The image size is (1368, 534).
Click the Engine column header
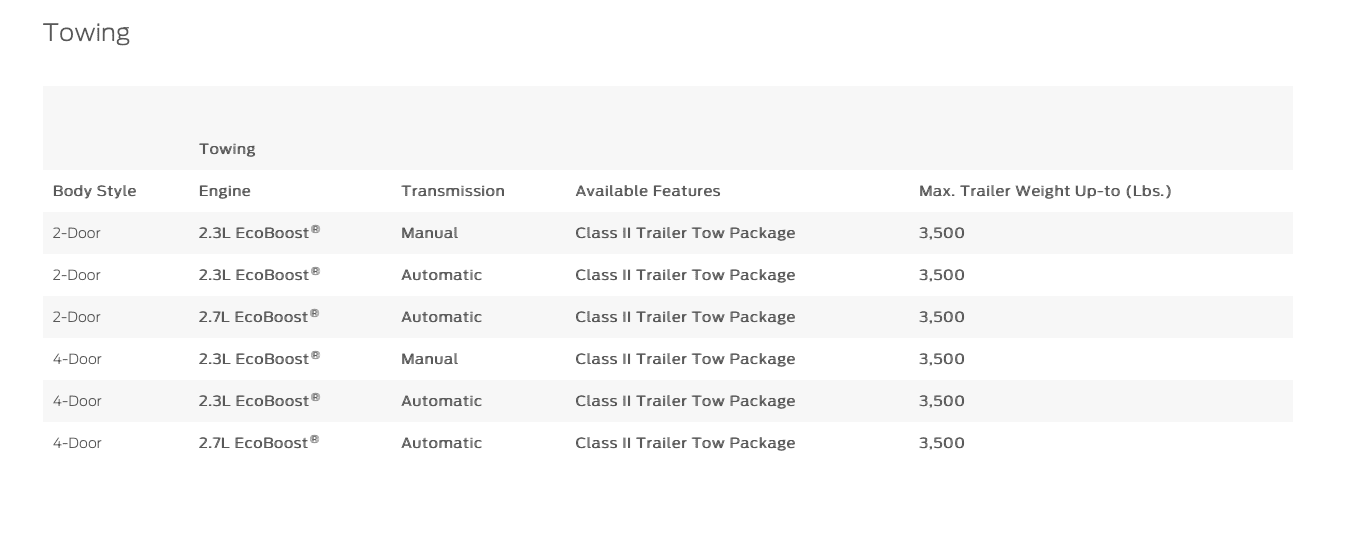pos(225,191)
